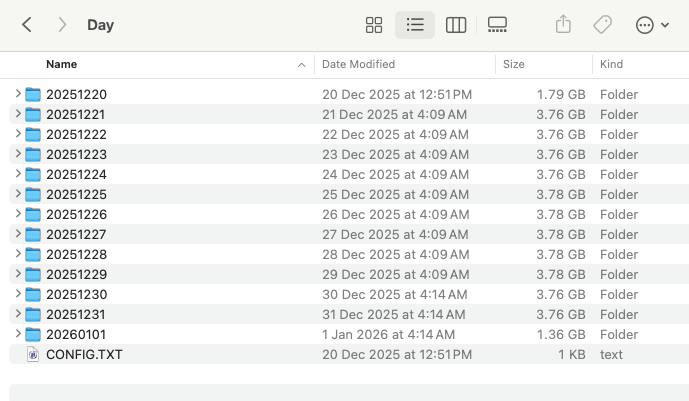This screenshot has width=689, height=401.
Task: Open the More actions ellipsis menu
Action: tap(651, 25)
